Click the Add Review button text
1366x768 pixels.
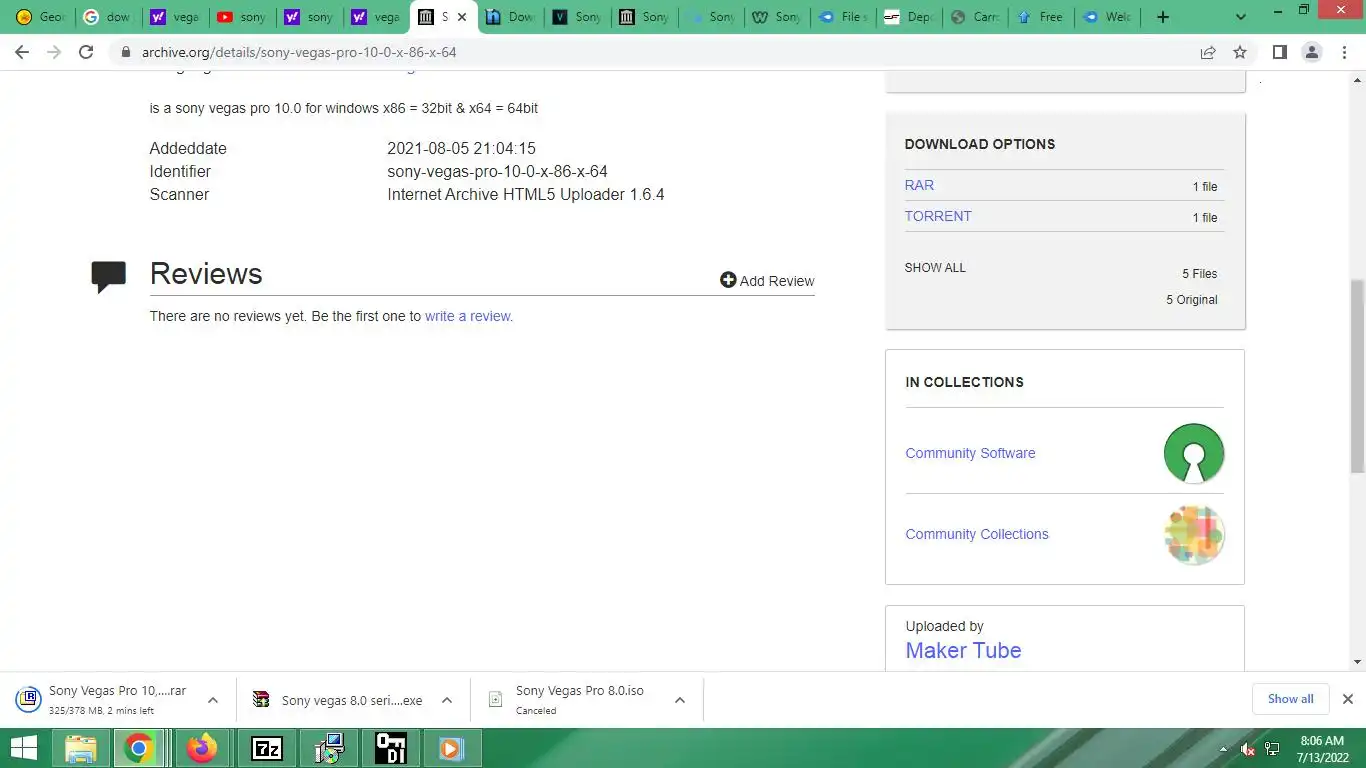pyautogui.click(x=777, y=281)
